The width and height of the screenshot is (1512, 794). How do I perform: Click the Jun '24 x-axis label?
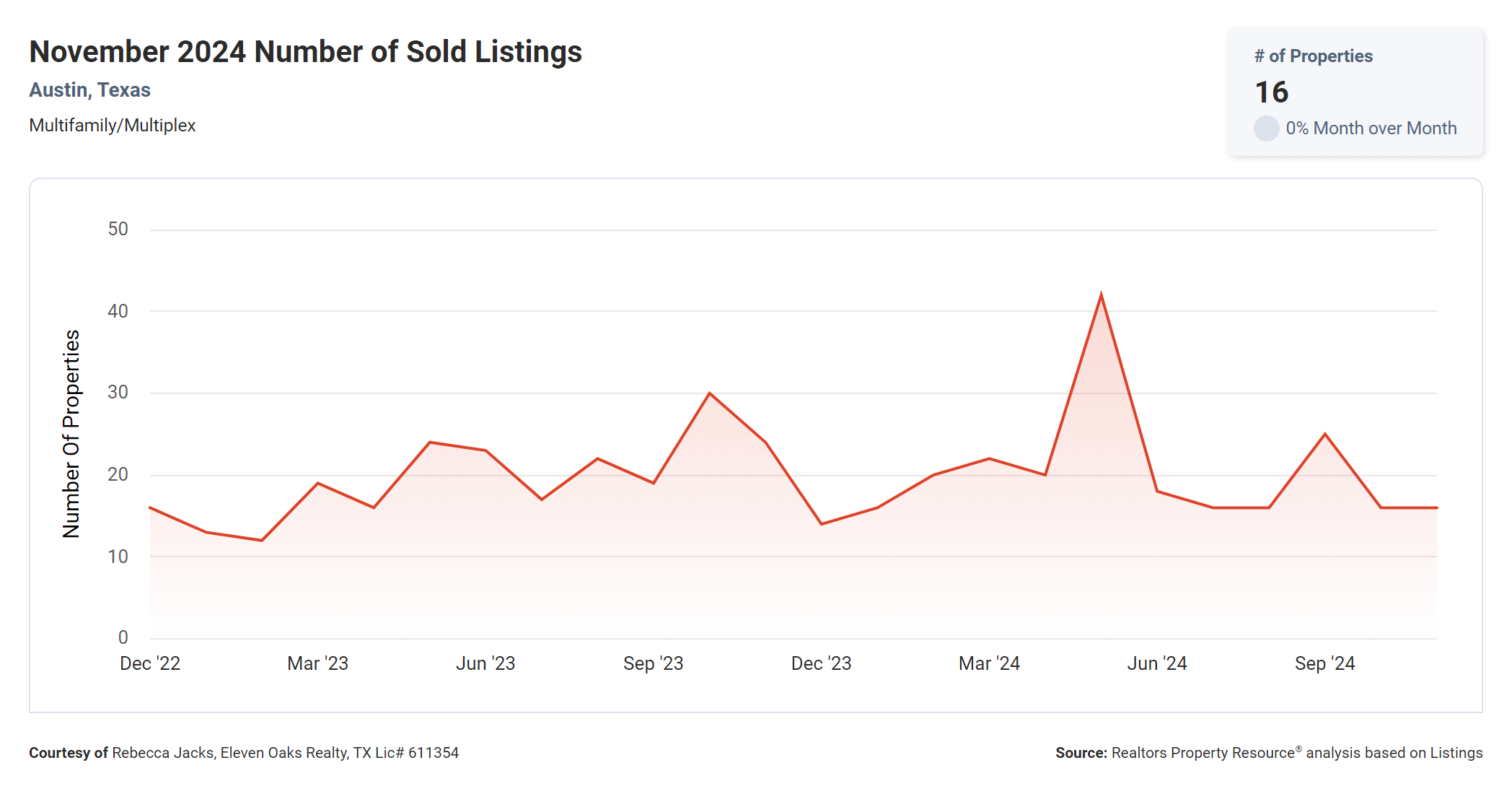point(1157,663)
